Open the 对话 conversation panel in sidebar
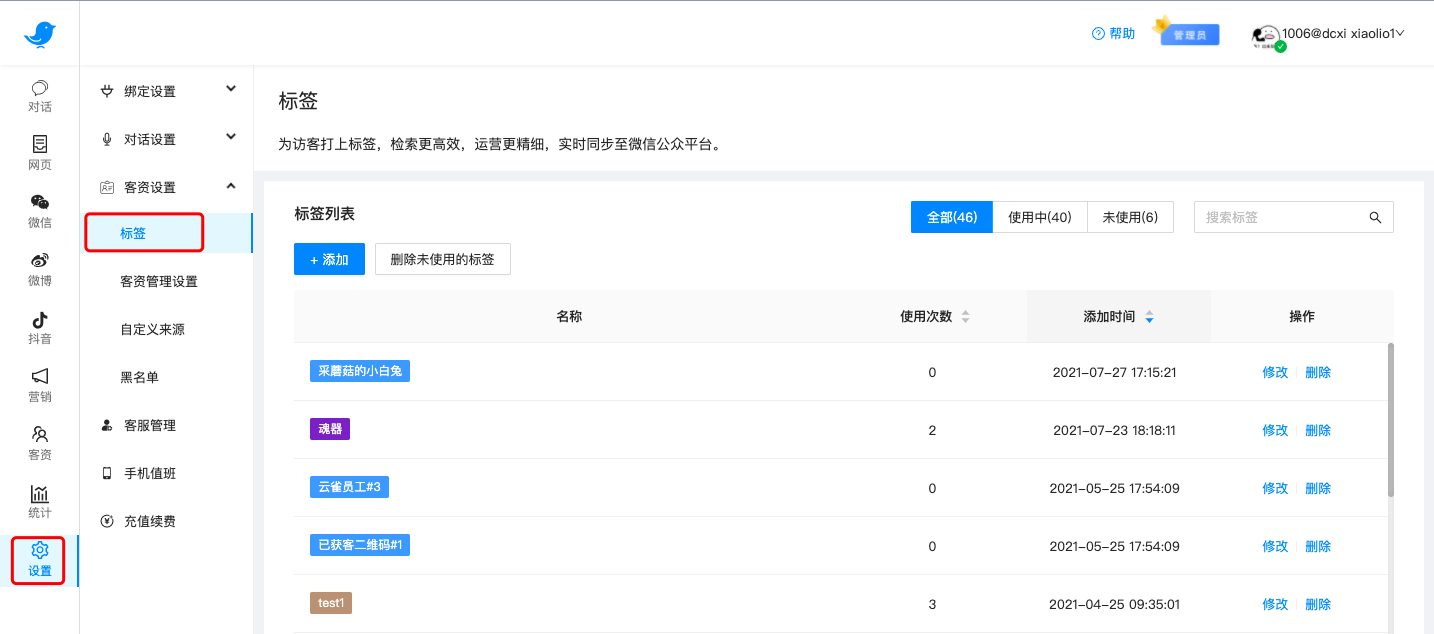Viewport: 1434px width, 634px height. (39, 96)
